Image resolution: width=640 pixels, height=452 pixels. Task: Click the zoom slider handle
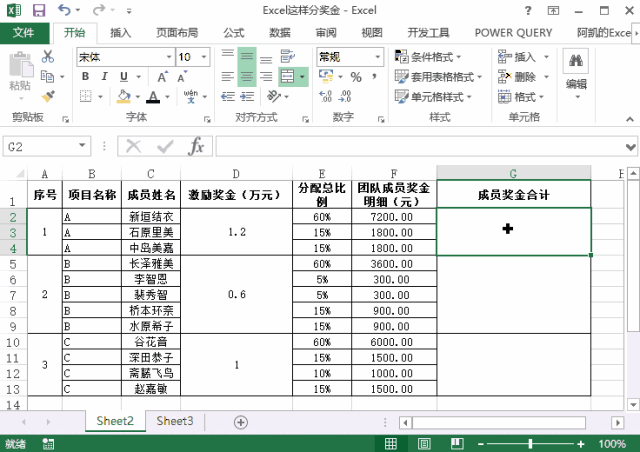point(530,443)
